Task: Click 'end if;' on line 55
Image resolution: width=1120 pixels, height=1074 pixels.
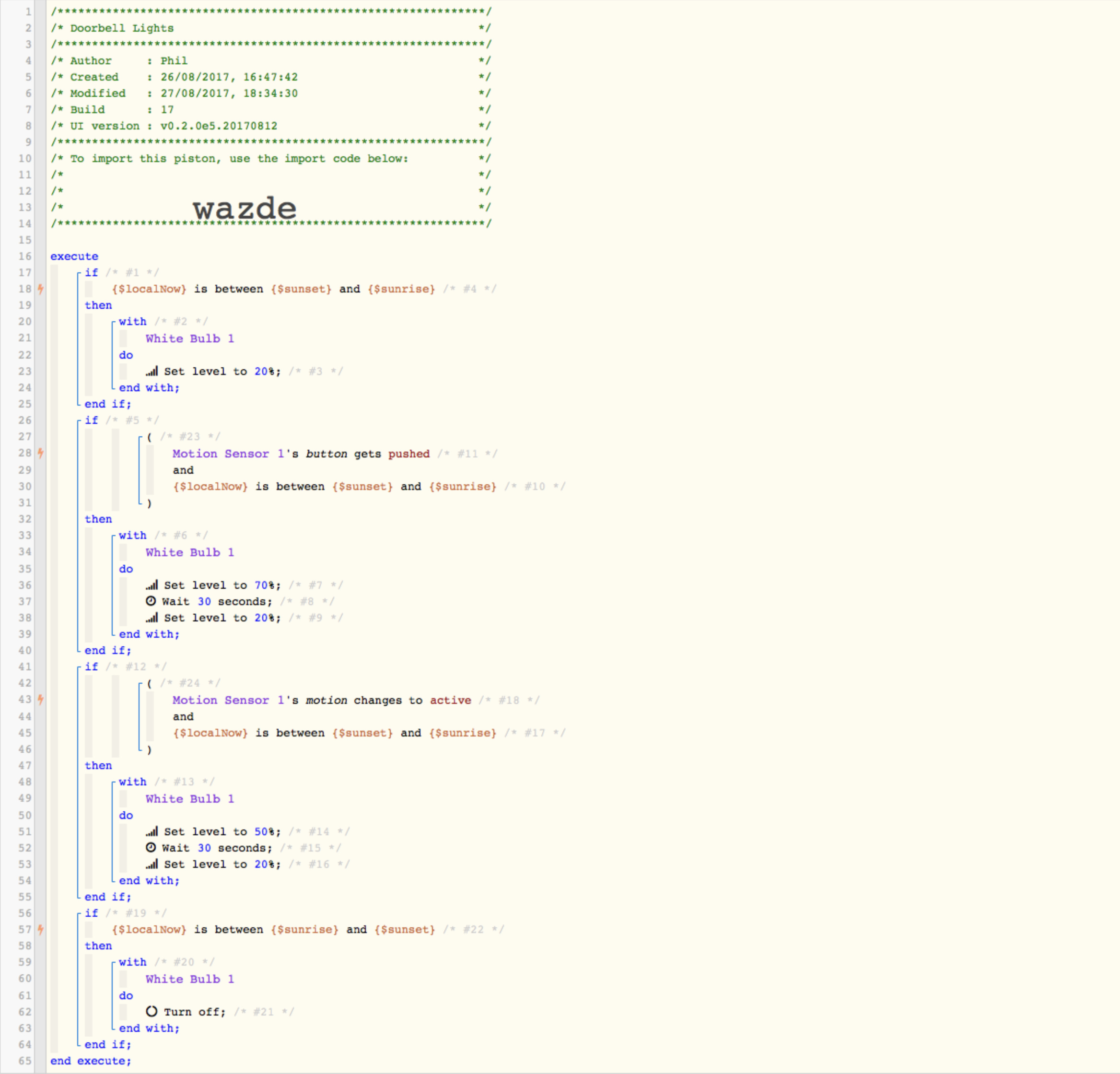Action: pyautogui.click(x=108, y=897)
